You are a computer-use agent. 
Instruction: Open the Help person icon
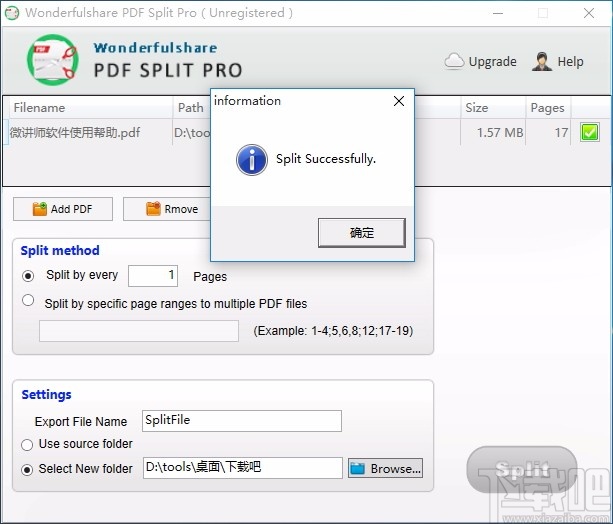tap(541, 61)
